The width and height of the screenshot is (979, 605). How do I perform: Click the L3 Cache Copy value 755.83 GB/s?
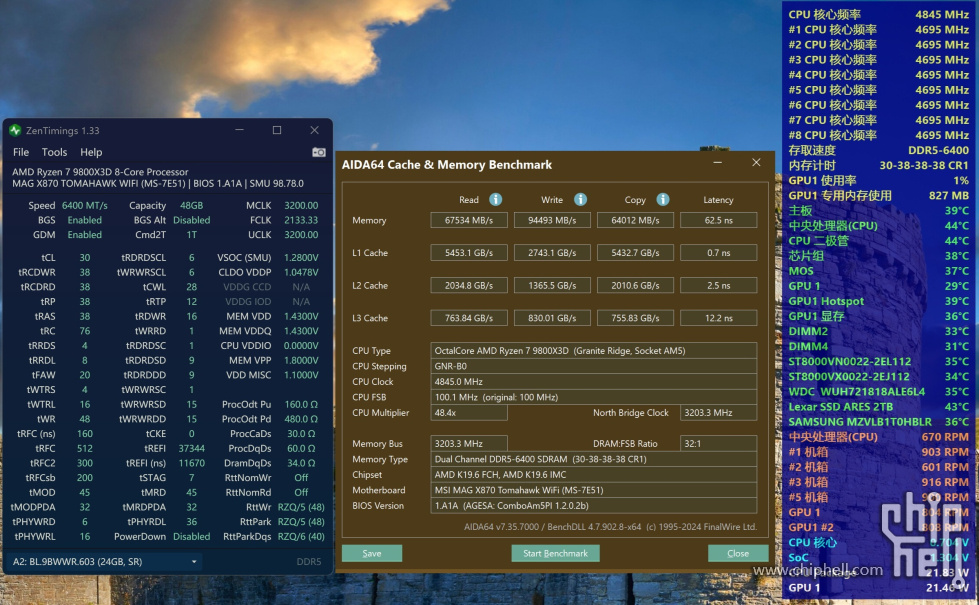[635, 318]
